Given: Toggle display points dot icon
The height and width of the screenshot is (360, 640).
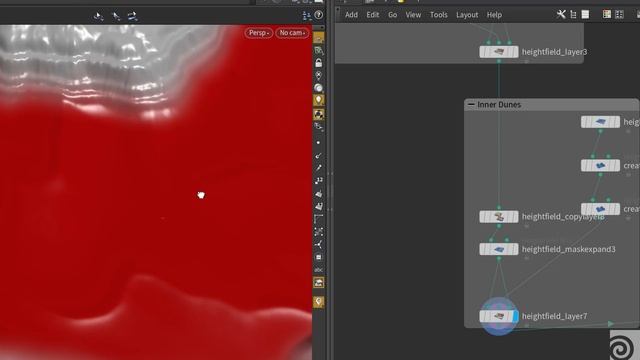Looking at the screenshot, I should pyautogui.click(x=318, y=143).
